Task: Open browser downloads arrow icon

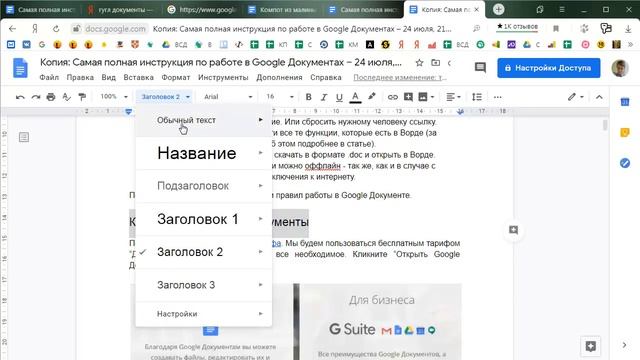Action: click(628, 29)
